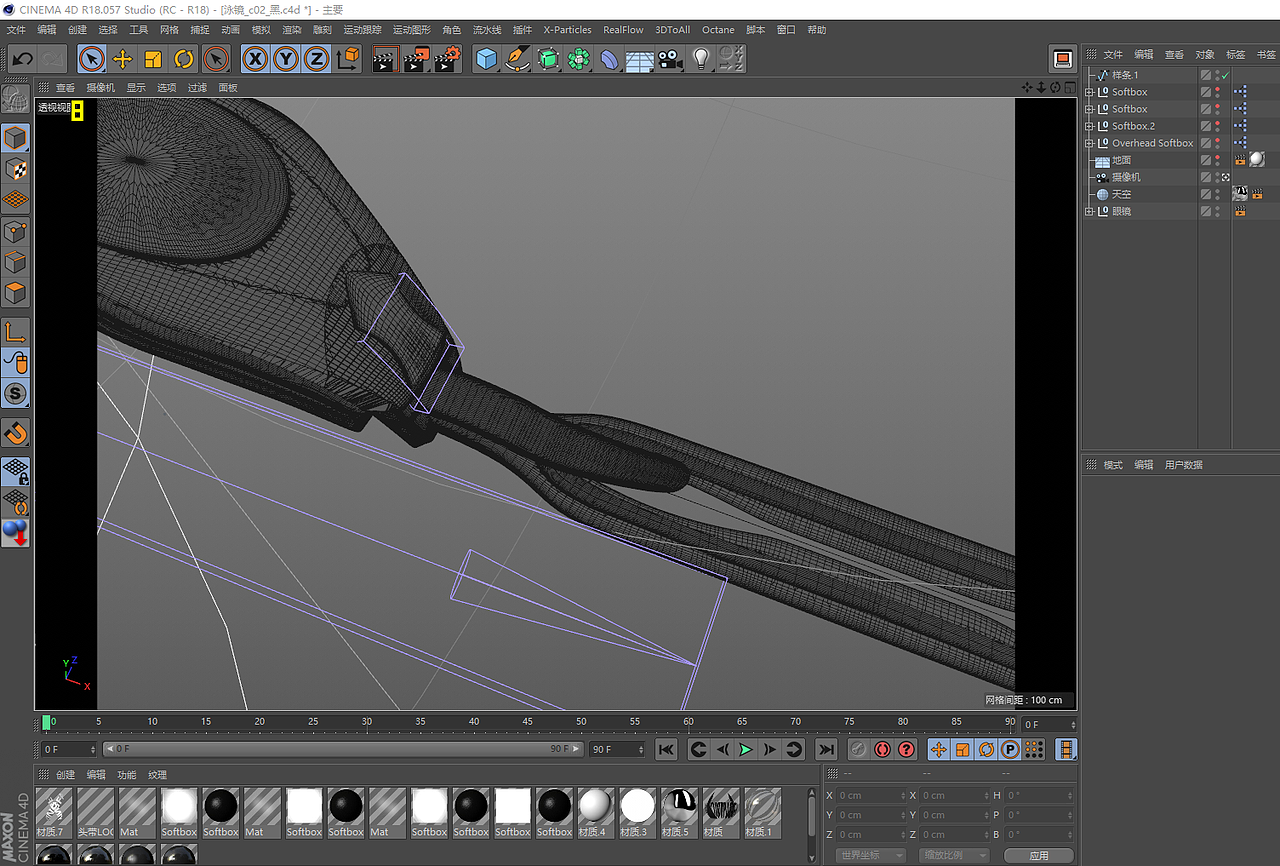This screenshot has height=866, width=1280.
Task: Click the material manager vertical scrollbar
Action: [x=812, y=825]
